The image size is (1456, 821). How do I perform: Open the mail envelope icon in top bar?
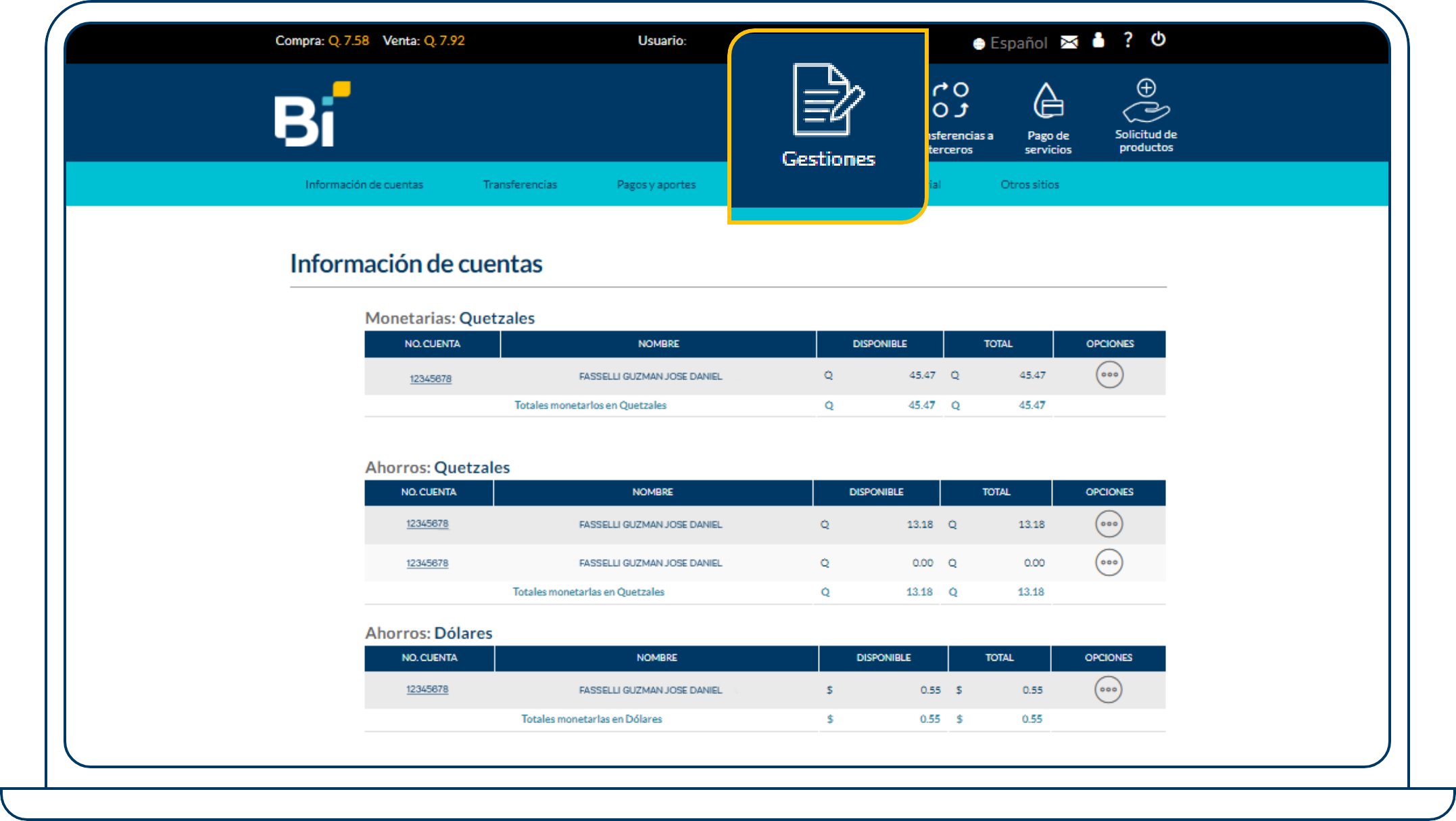[x=1069, y=42]
